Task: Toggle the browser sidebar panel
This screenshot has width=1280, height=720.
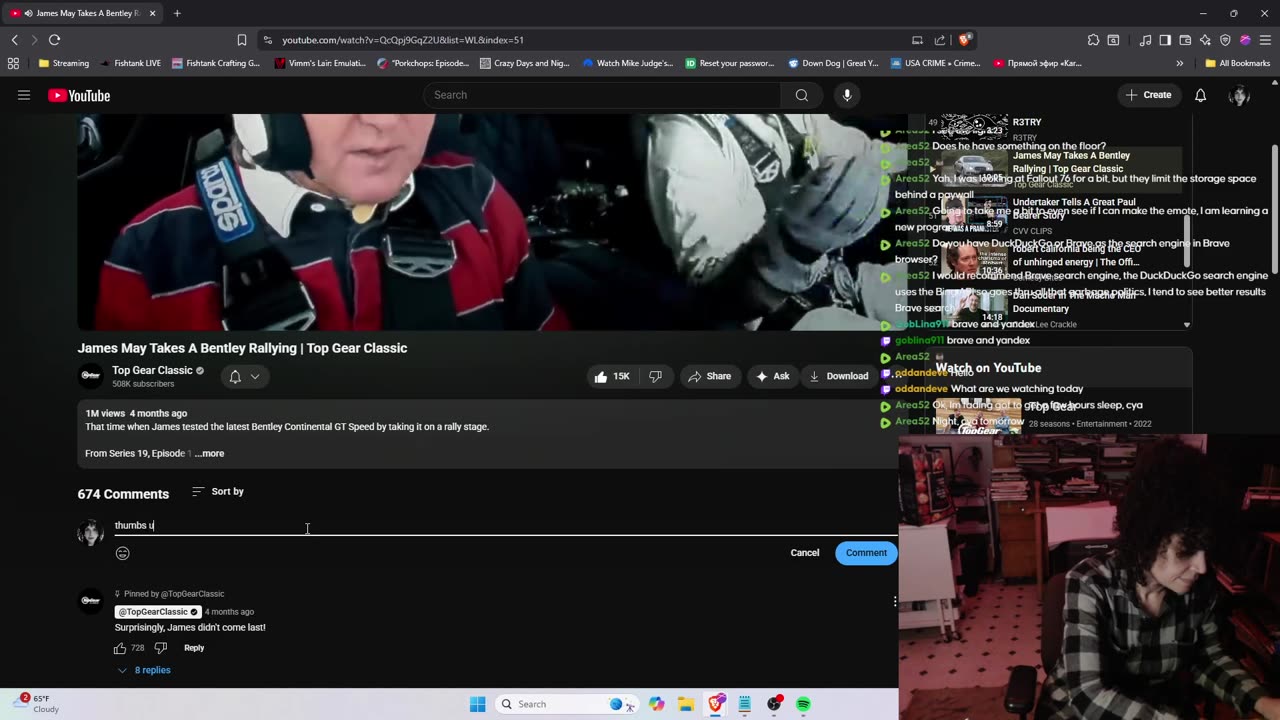Action: pyautogui.click(x=1165, y=40)
